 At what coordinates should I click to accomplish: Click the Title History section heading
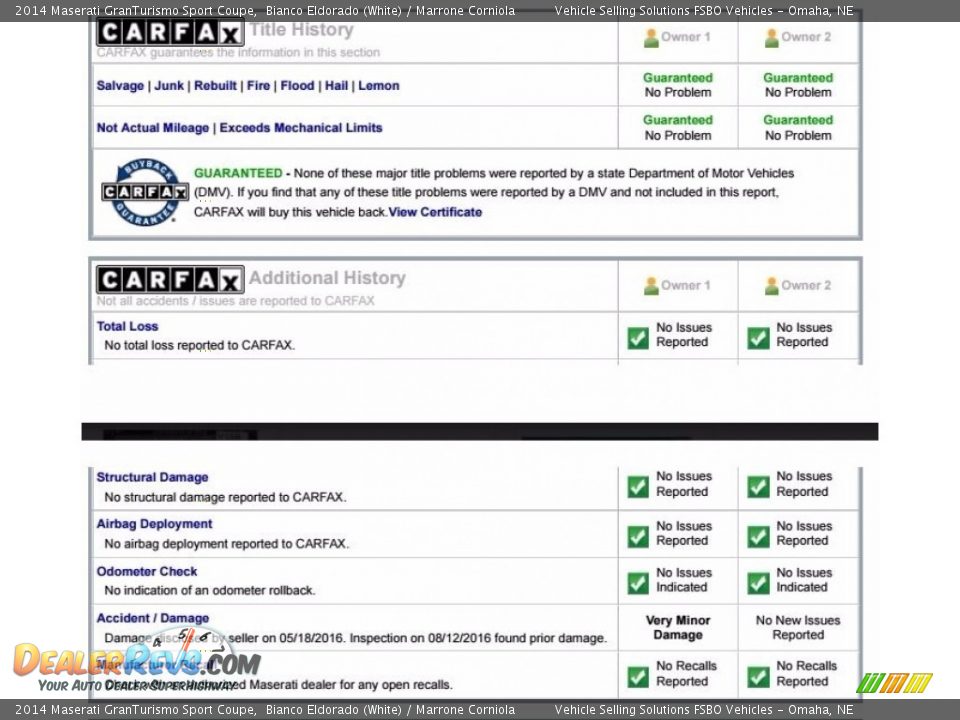pos(301,30)
